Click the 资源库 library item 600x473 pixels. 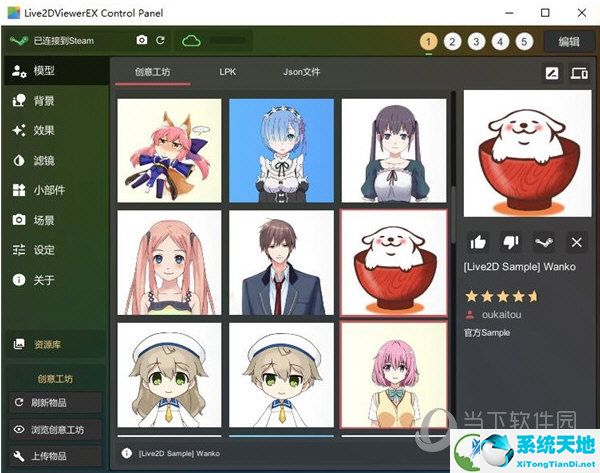[x=56, y=344]
